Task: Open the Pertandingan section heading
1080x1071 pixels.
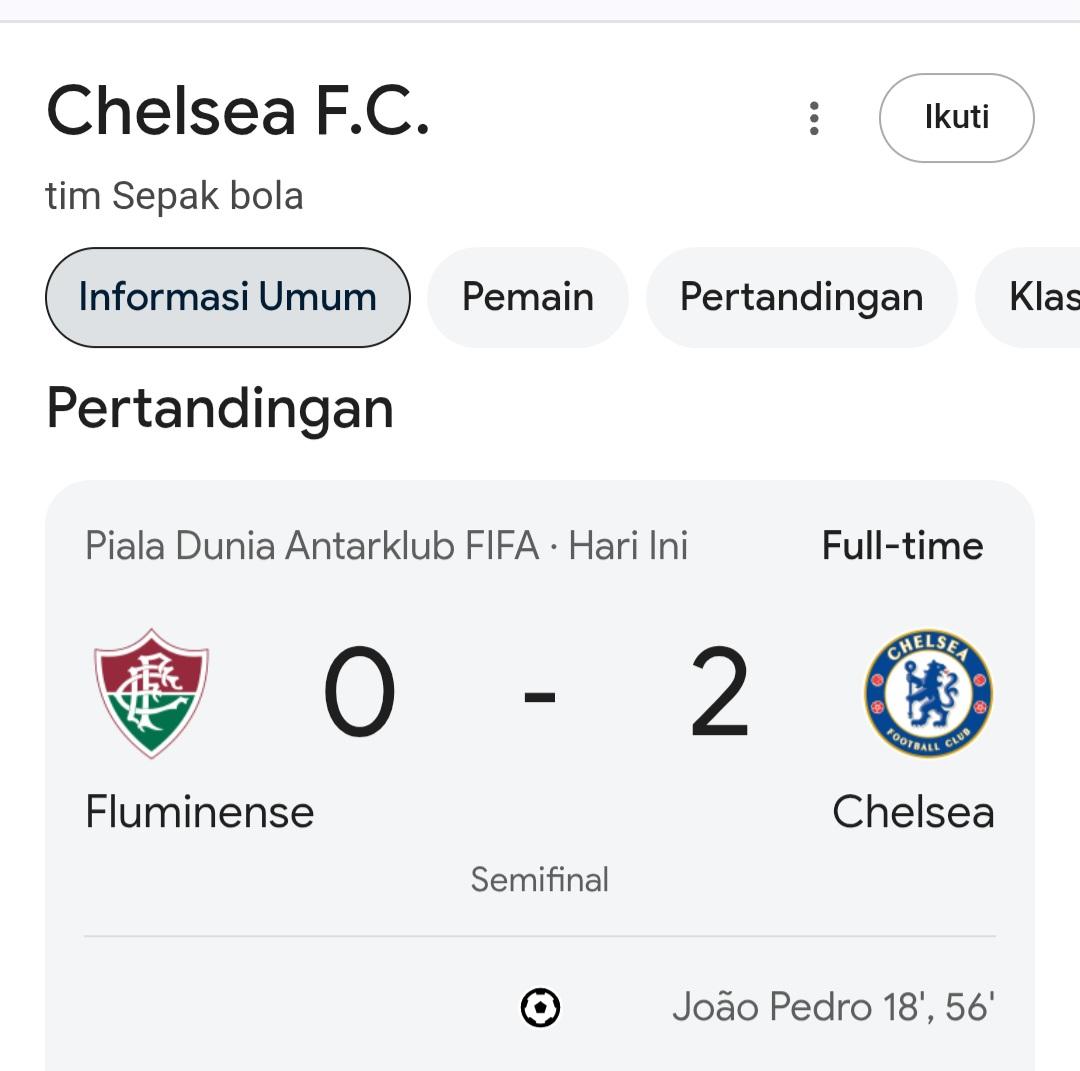Action: 220,410
